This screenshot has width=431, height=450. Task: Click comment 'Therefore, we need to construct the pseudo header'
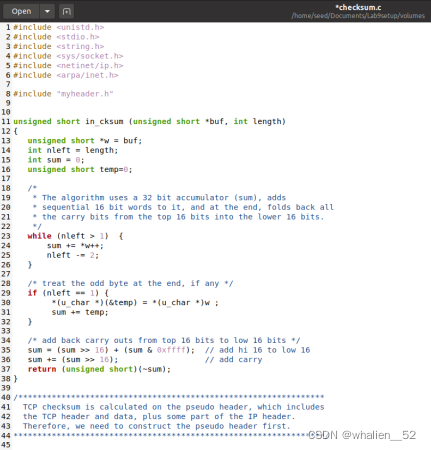[x=157, y=426]
